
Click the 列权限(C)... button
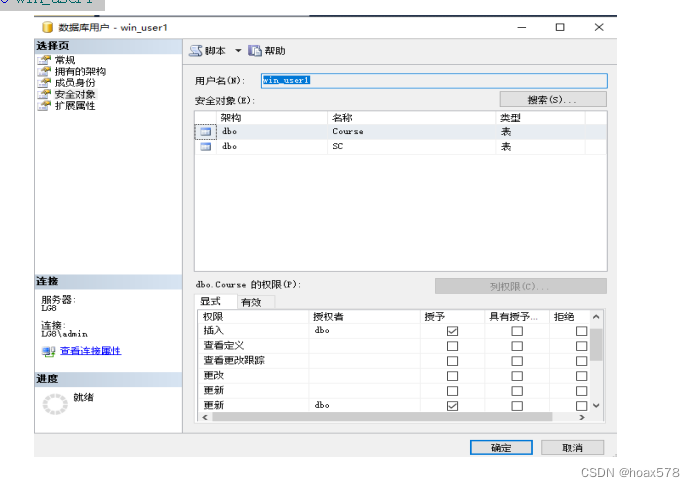click(x=520, y=286)
